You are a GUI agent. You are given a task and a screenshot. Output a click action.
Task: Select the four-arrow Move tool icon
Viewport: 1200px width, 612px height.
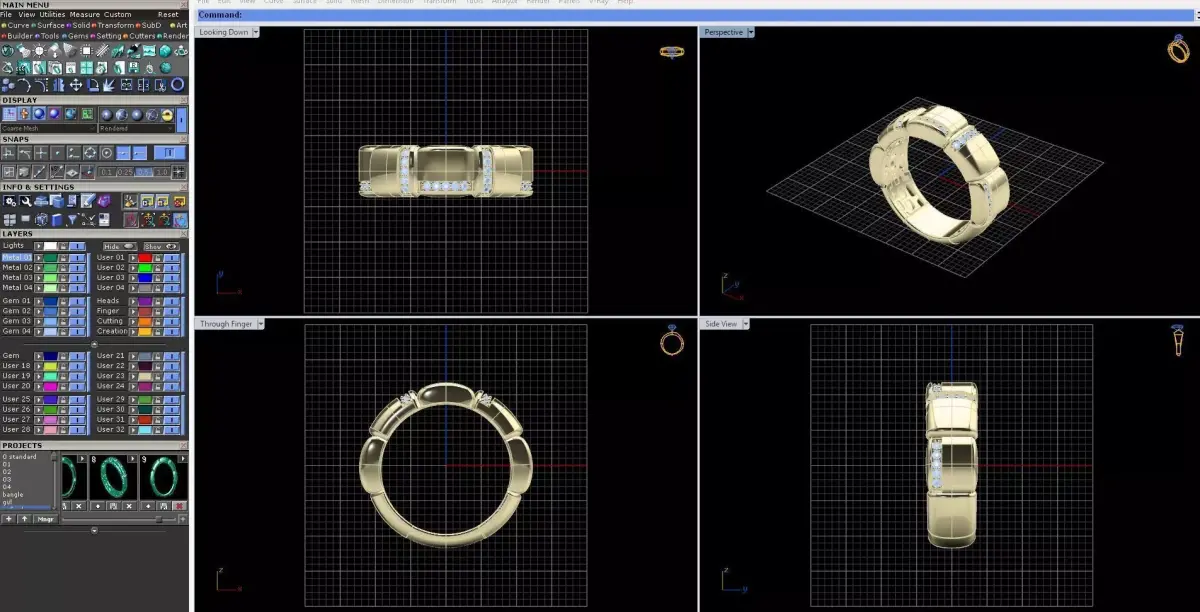tap(76, 85)
